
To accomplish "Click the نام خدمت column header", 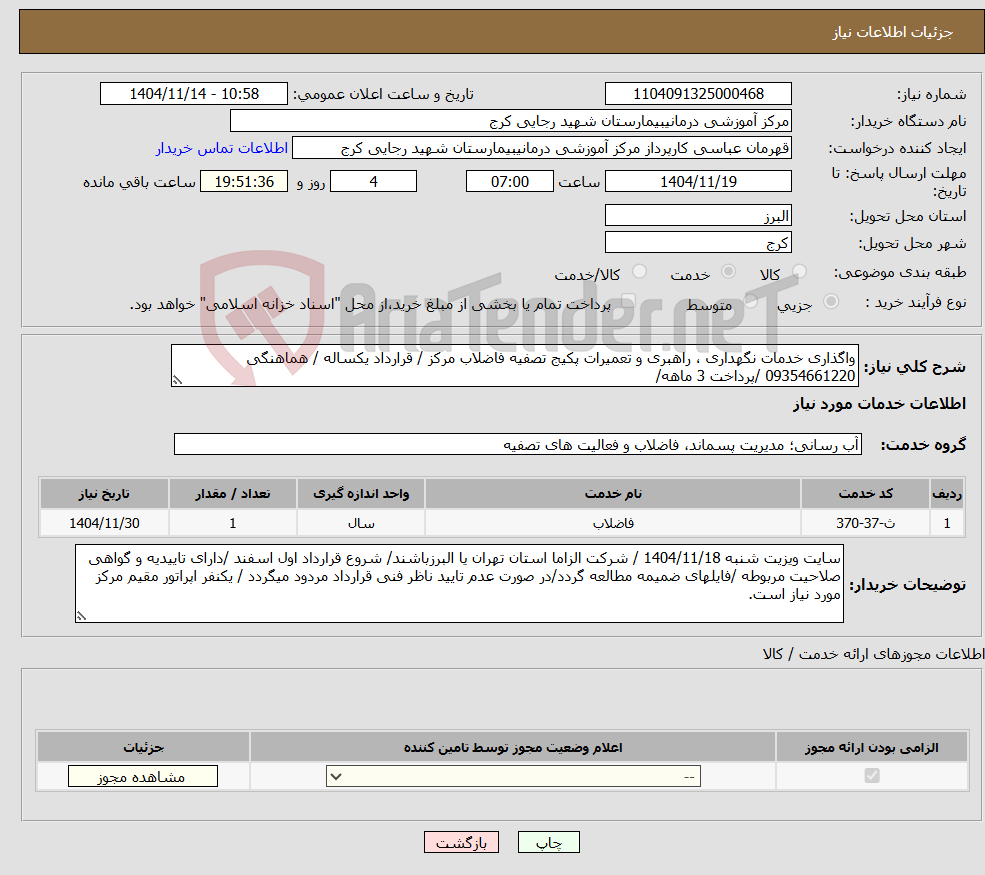I will point(613,494).
